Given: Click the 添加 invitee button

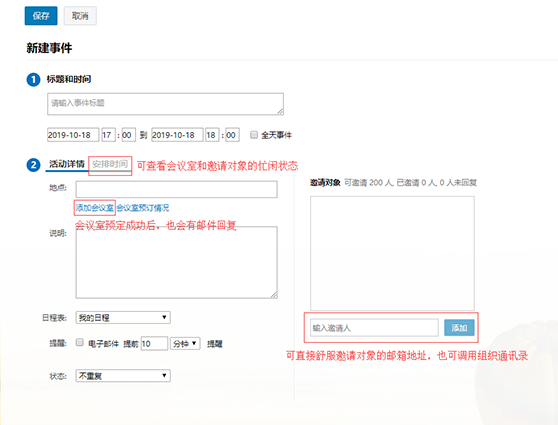Looking at the screenshot, I should [x=459, y=327].
